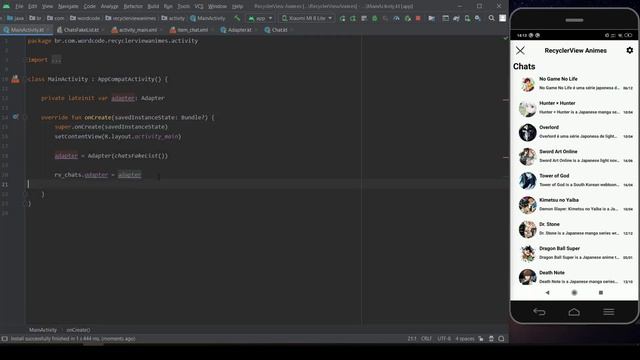Click the Dragon Ball Super avatar
Viewport: 640px width, 360px height.
527,253
